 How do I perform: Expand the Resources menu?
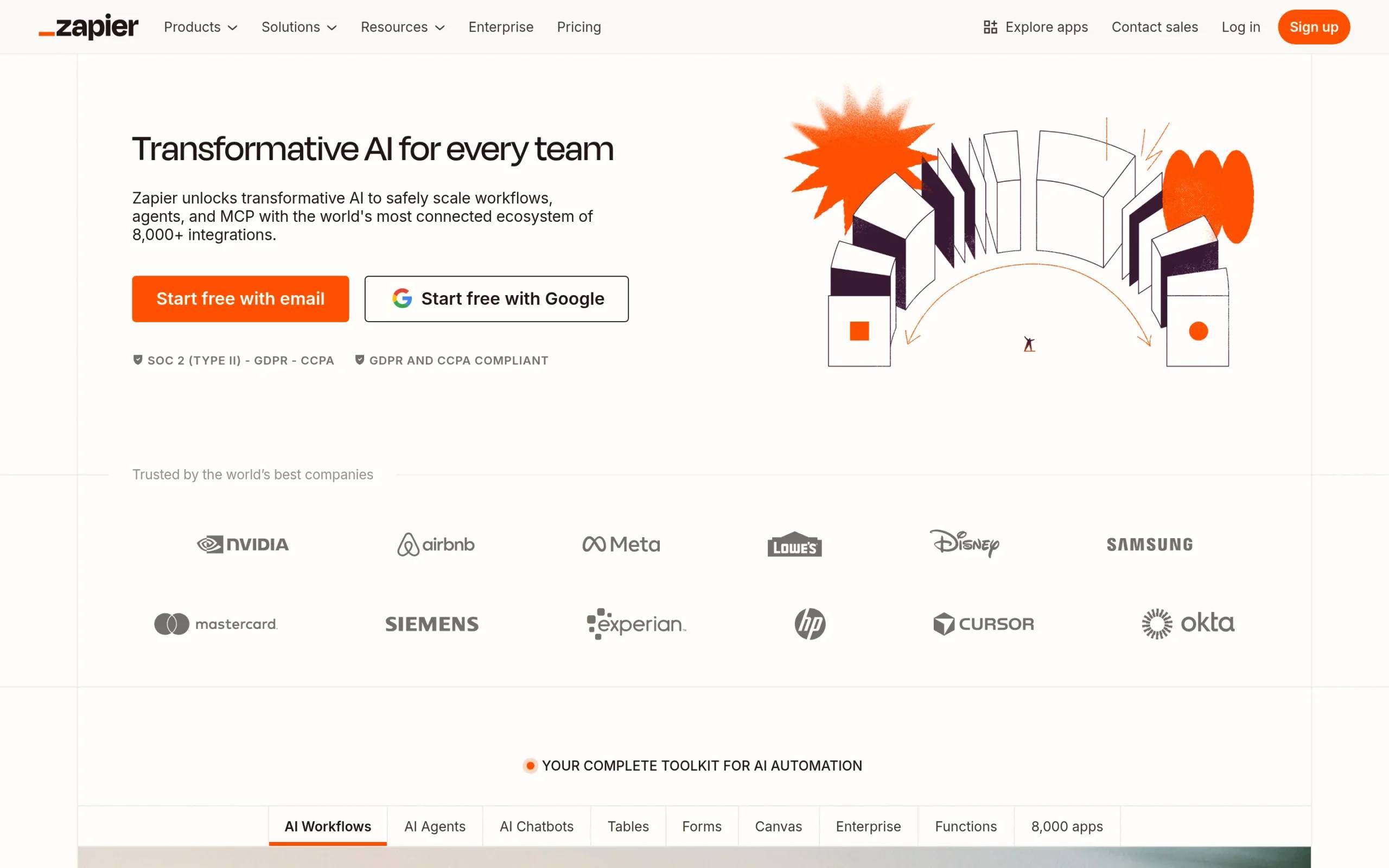coord(402,27)
